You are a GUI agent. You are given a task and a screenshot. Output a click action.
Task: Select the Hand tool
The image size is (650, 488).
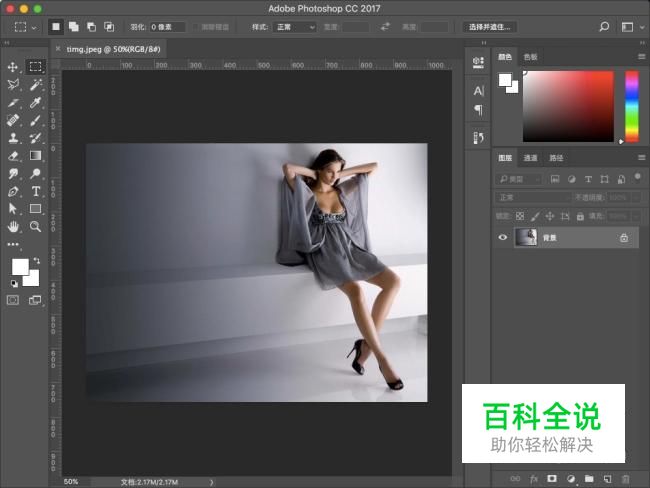[x=13, y=226]
